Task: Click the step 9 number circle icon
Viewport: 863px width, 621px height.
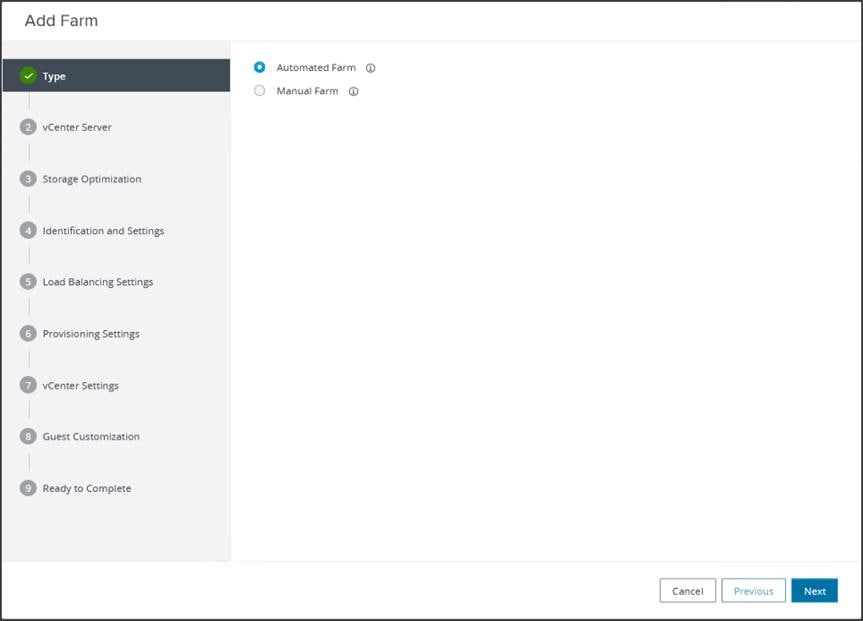Action: pos(28,488)
